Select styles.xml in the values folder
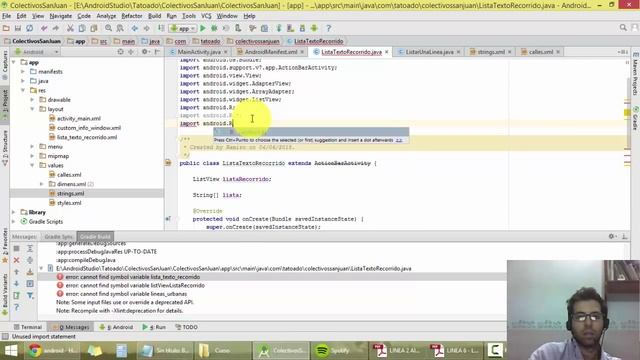This screenshot has width=640, height=360. [69, 203]
